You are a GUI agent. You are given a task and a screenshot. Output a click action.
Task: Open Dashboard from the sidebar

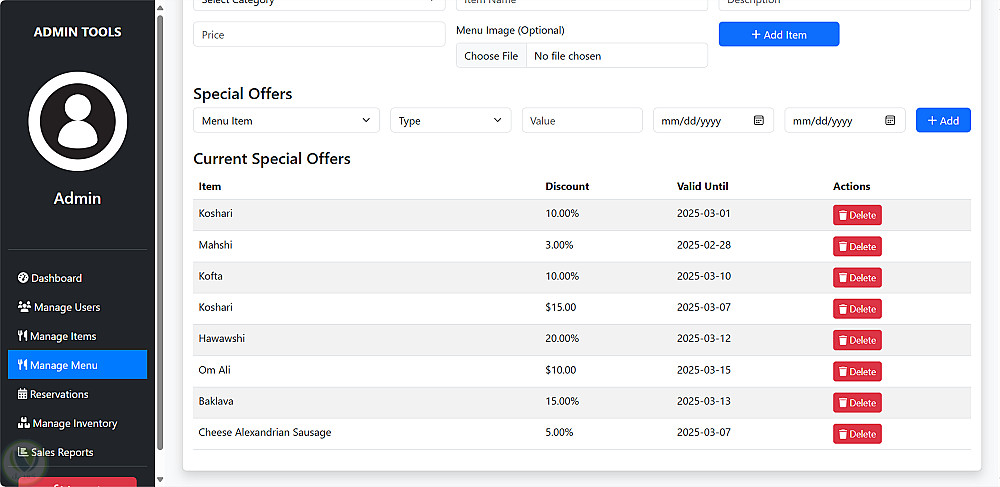pyautogui.click(x=56, y=278)
